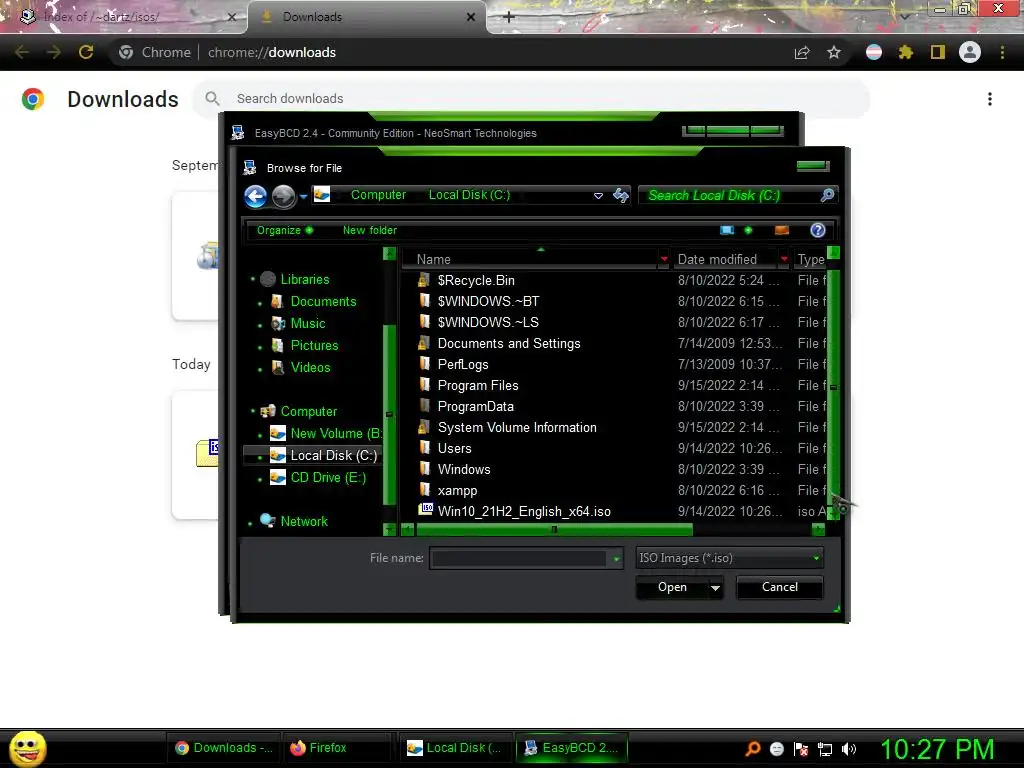Select the Documents and Settings row
This screenshot has width=1024, height=768.
(x=614, y=344)
